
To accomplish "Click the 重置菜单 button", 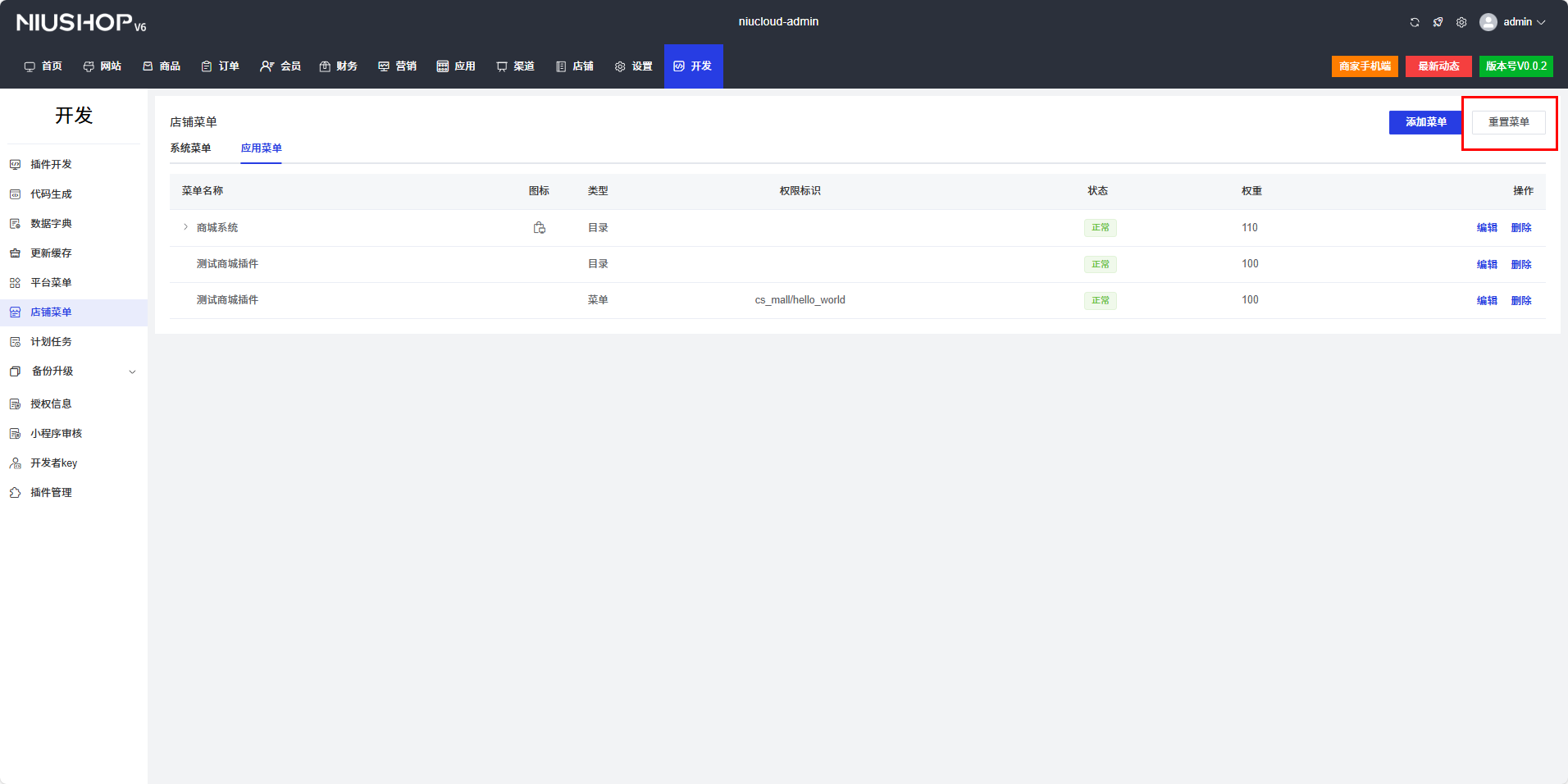I will pos(1508,122).
